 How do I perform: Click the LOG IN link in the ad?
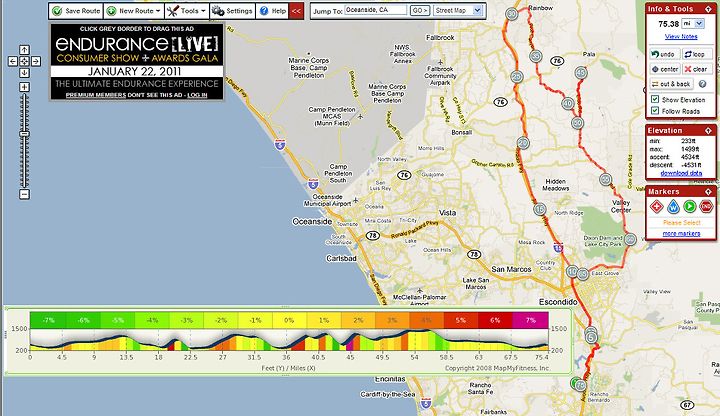point(197,95)
